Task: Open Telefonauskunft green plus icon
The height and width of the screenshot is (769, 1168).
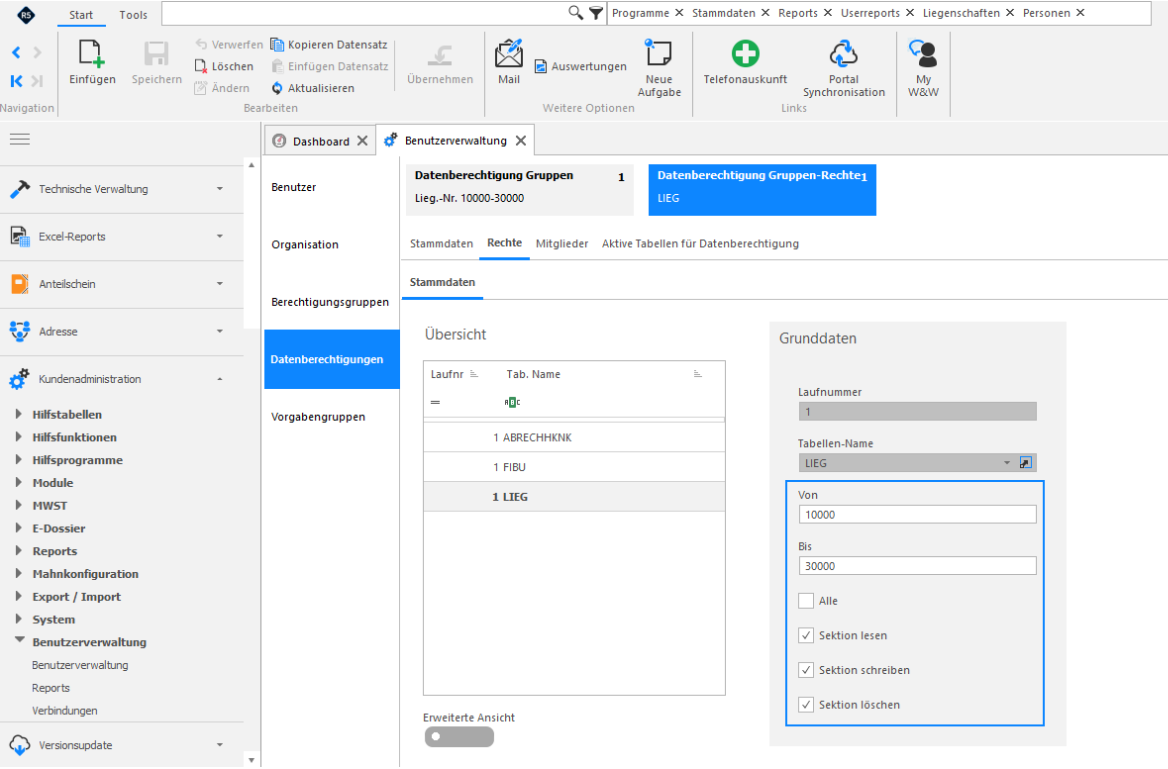Action: coord(745,54)
